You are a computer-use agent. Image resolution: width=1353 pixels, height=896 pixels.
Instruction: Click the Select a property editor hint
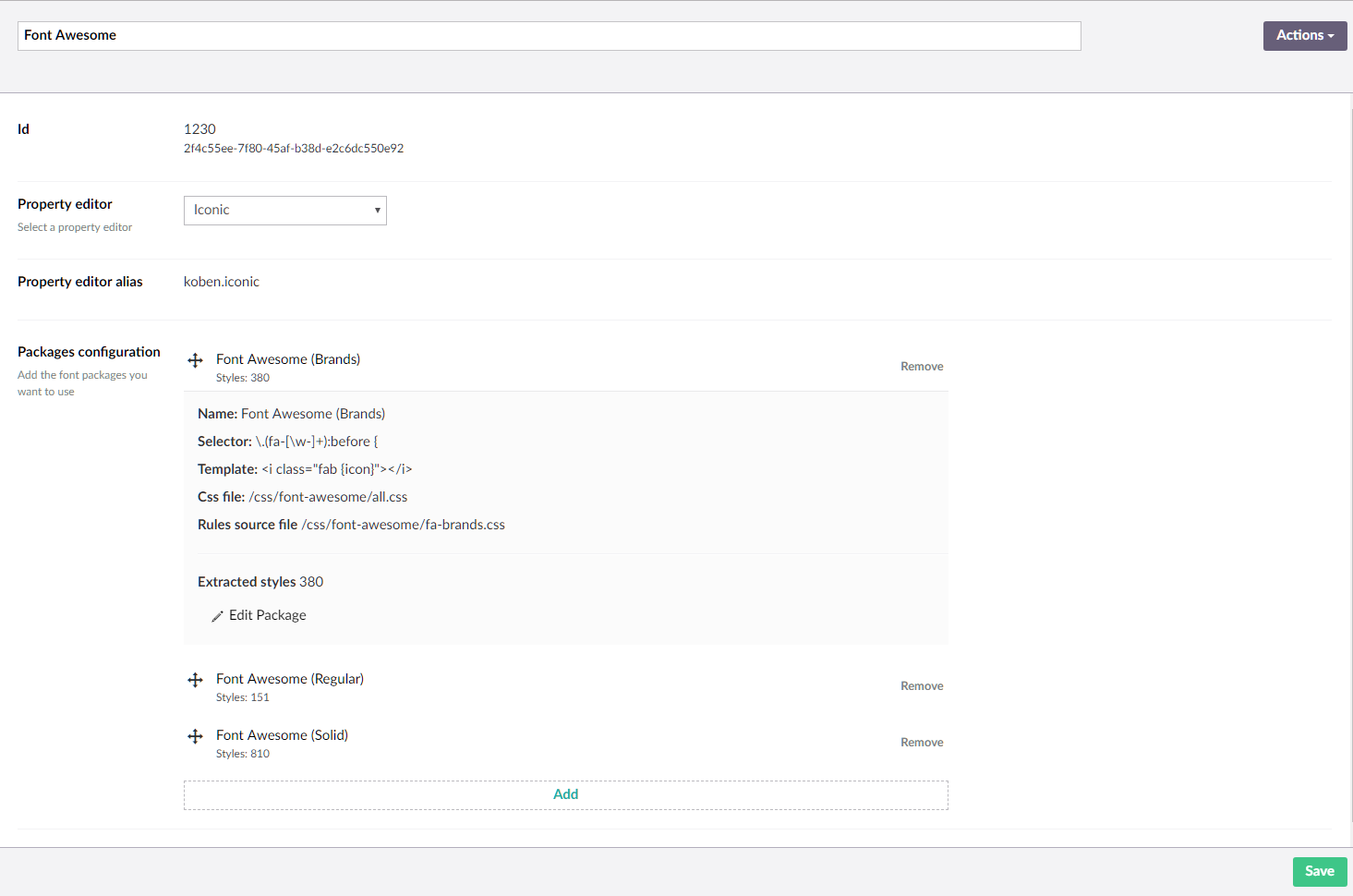click(75, 227)
